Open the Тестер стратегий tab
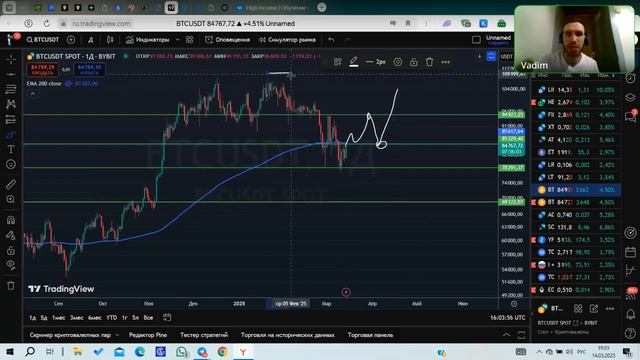This screenshot has height=360, width=640. click(204, 335)
